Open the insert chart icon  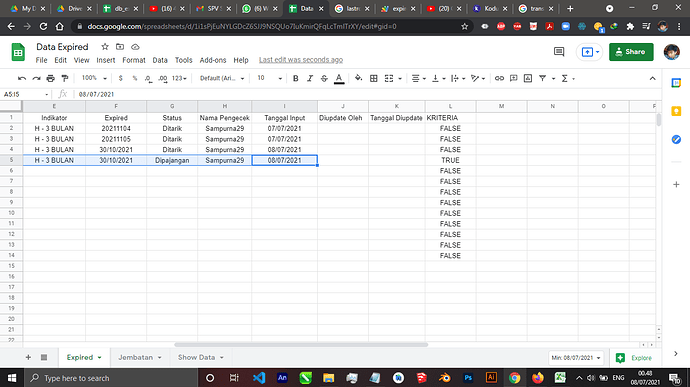(x=528, y=78)
